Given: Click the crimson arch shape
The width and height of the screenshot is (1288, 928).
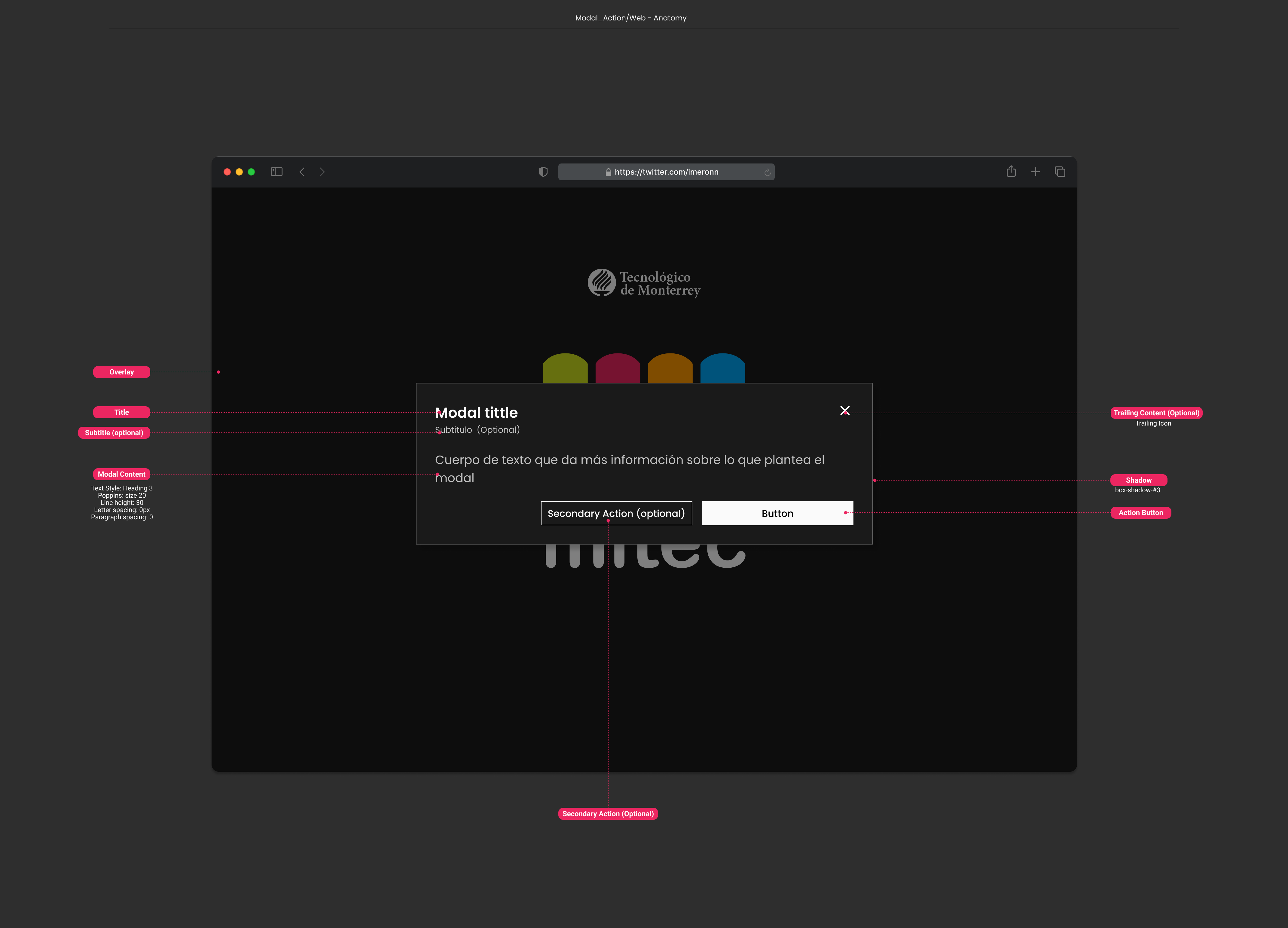Looking at the screenshot, I should click(x=617, y=368).
